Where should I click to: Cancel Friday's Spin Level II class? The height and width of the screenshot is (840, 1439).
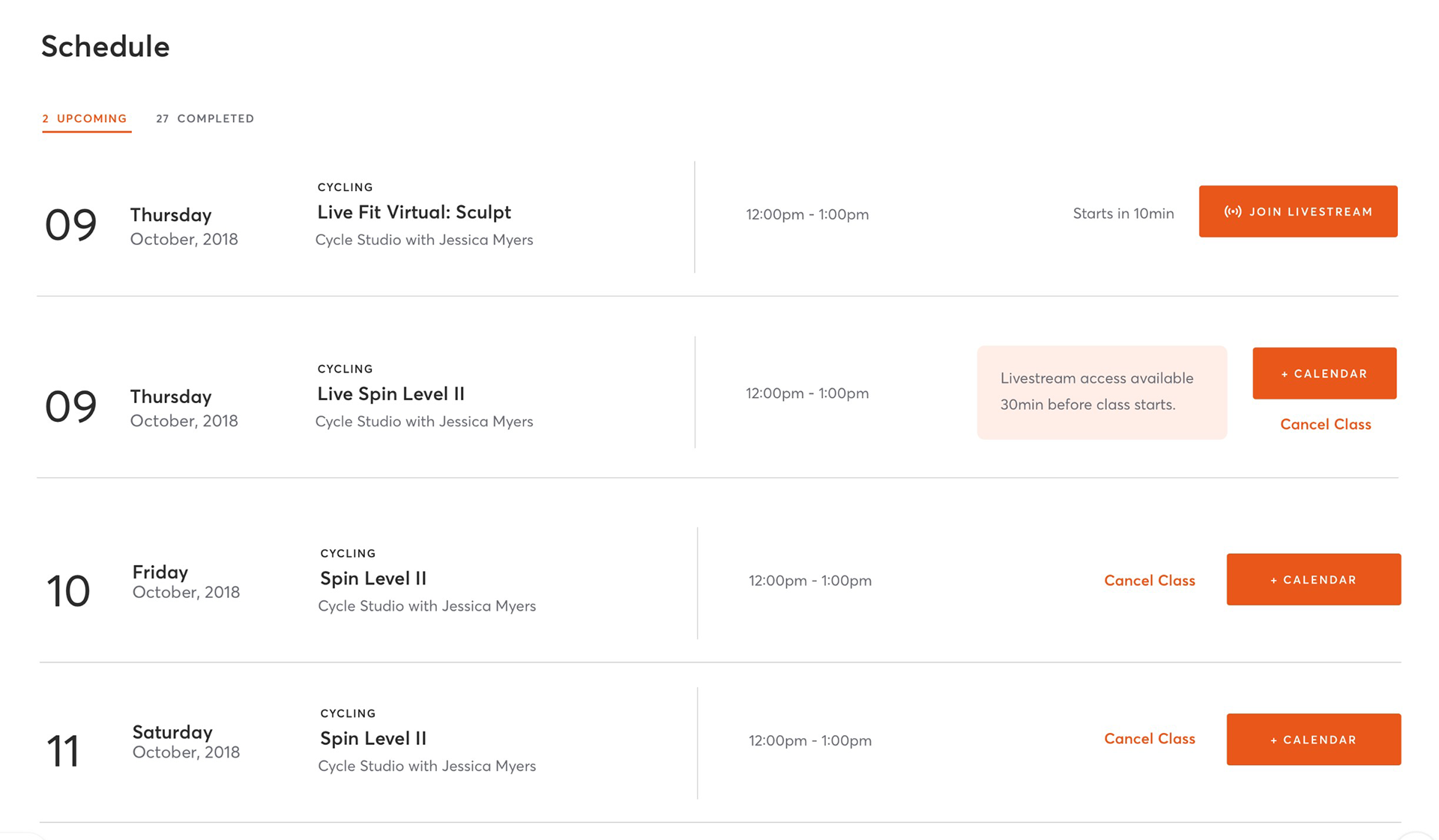(1150, 581)
